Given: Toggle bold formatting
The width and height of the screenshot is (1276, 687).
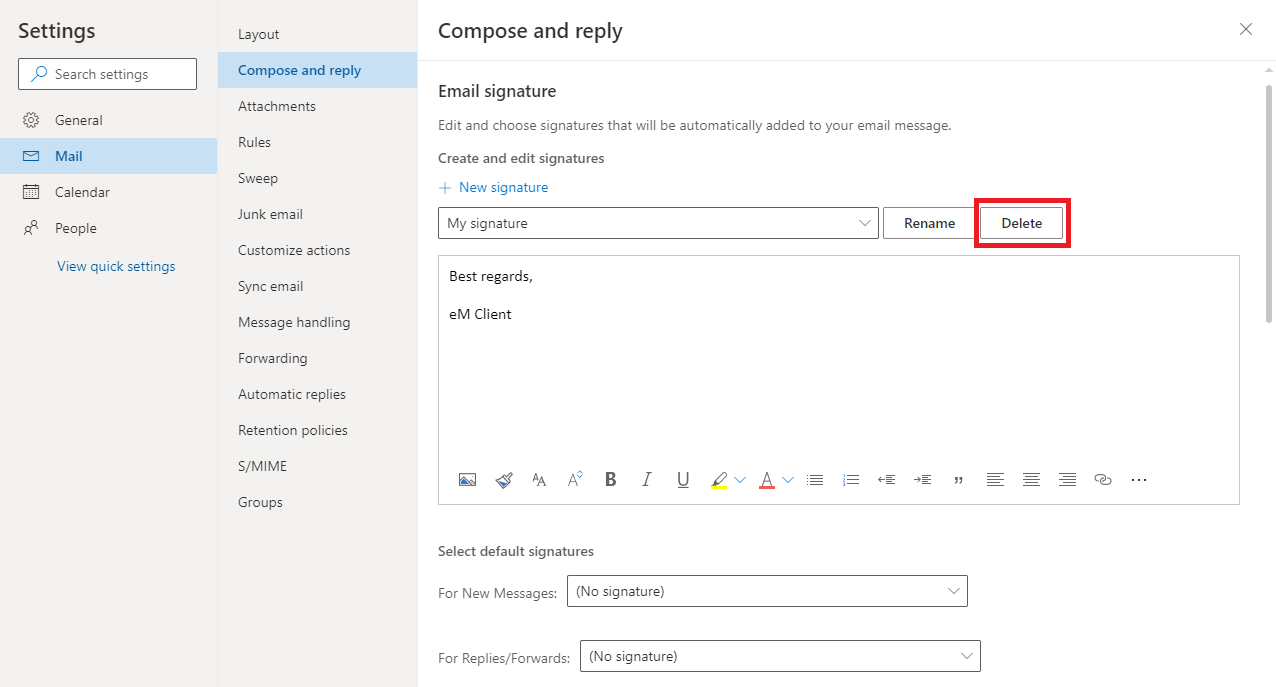Looking at the screenshot, I should (611, 480).
